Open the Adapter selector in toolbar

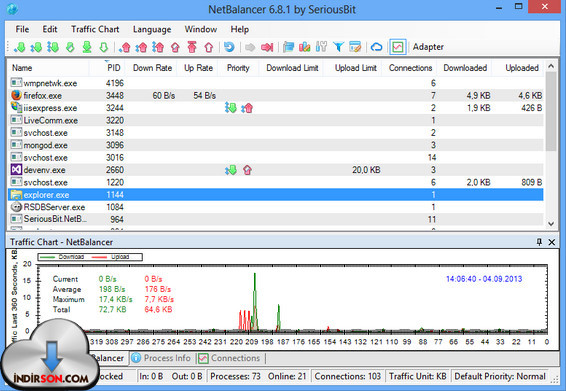pos(428,47)
